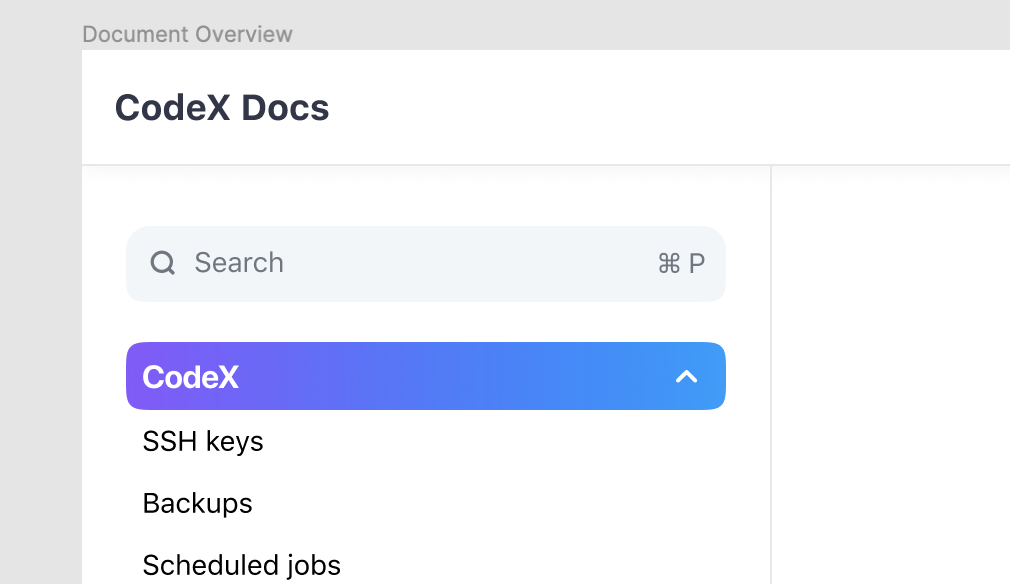Select Scheduled jobs from the navigation tree

241,565
